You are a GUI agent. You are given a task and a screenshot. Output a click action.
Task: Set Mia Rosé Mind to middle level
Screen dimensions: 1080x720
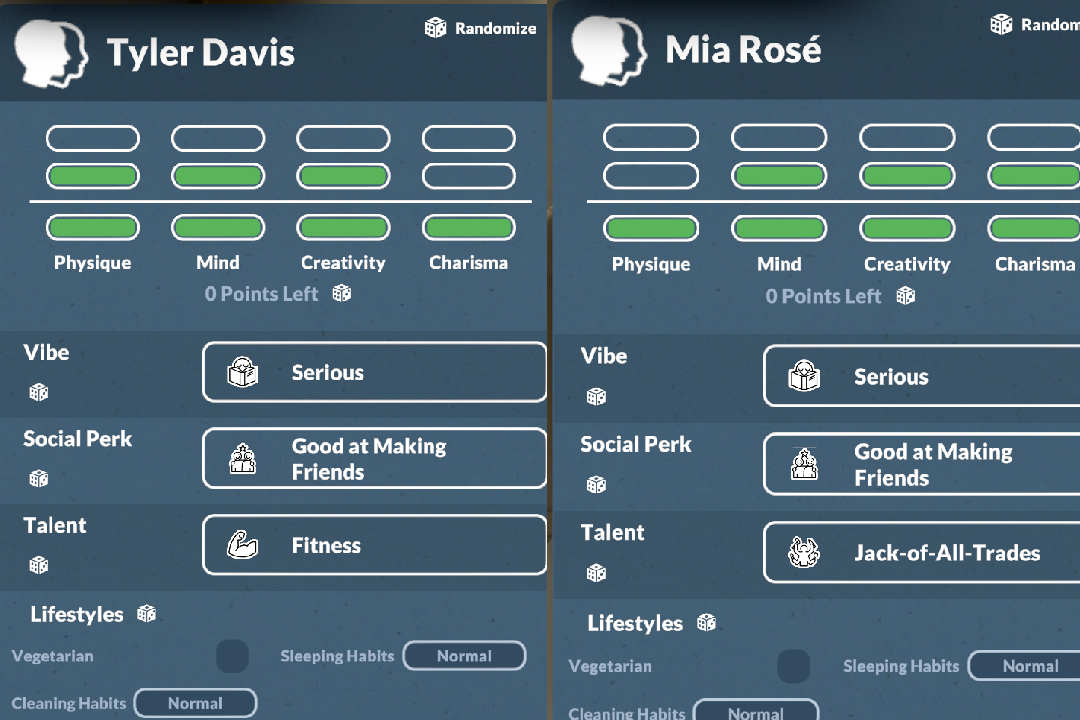tap(779, 176)
